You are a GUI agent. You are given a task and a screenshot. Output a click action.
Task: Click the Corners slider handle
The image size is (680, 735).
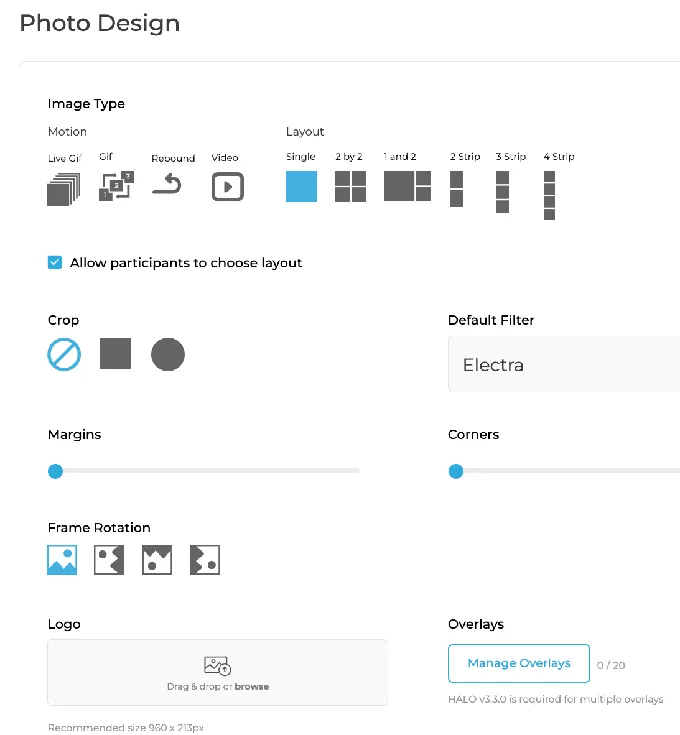point(456,471)
